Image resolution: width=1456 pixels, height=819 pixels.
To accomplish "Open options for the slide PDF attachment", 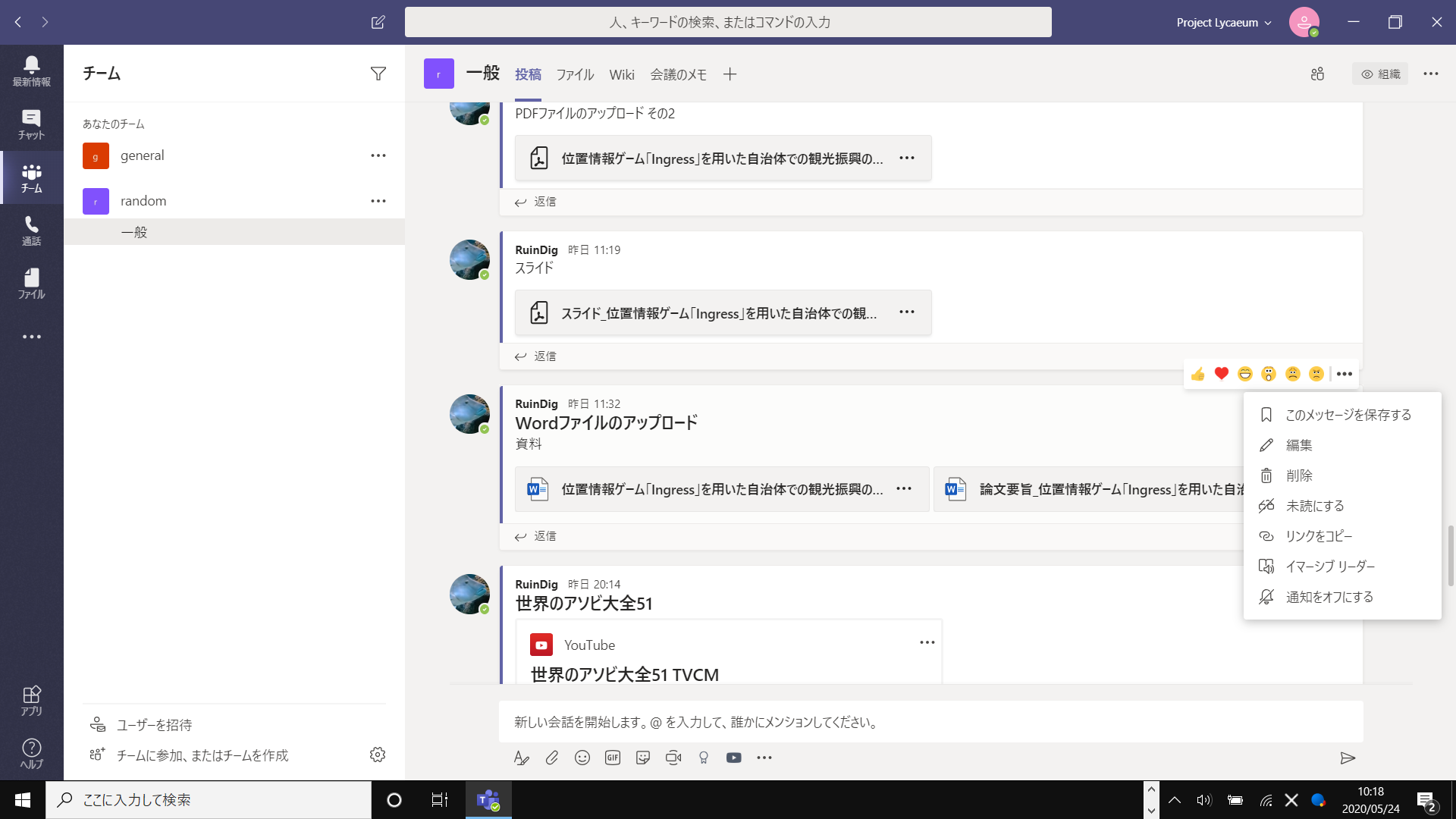I will (907, 312).
